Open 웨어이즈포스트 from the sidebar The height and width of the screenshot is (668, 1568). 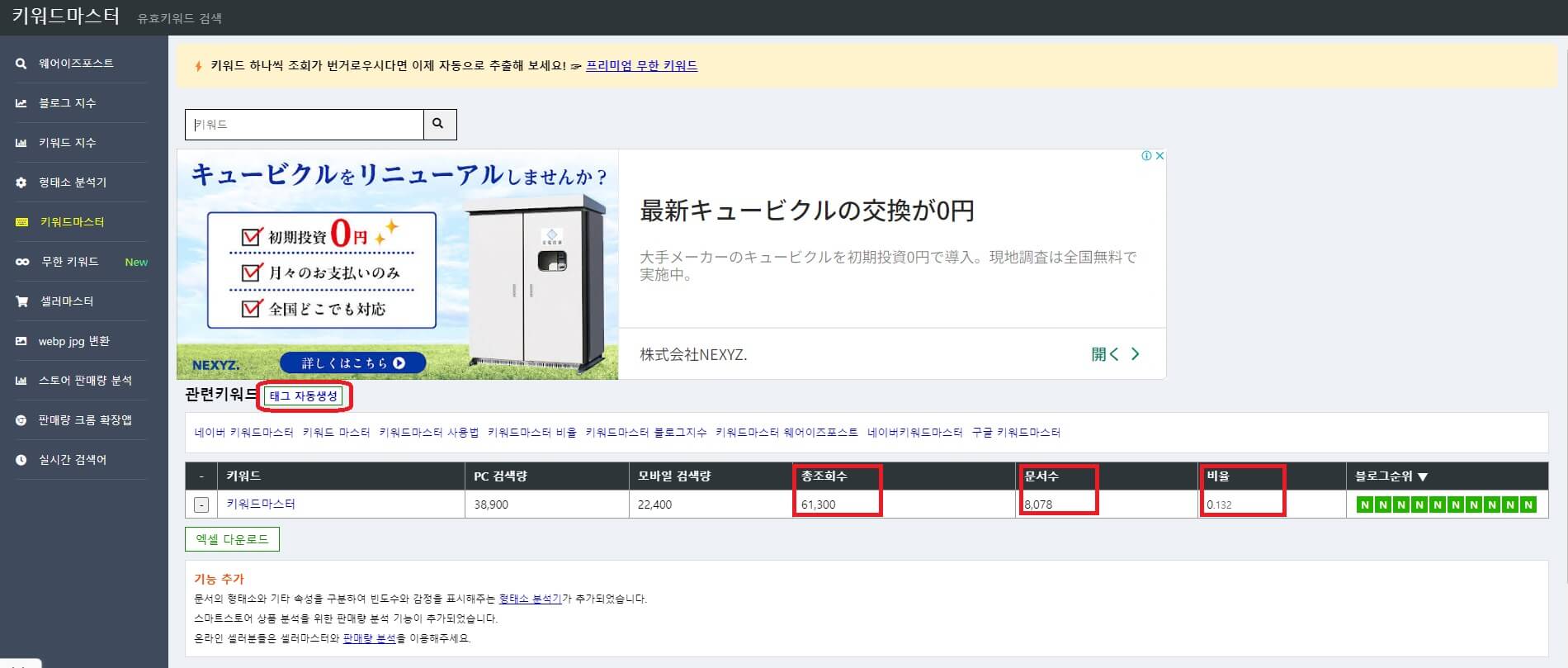click(x=76, y=64)
